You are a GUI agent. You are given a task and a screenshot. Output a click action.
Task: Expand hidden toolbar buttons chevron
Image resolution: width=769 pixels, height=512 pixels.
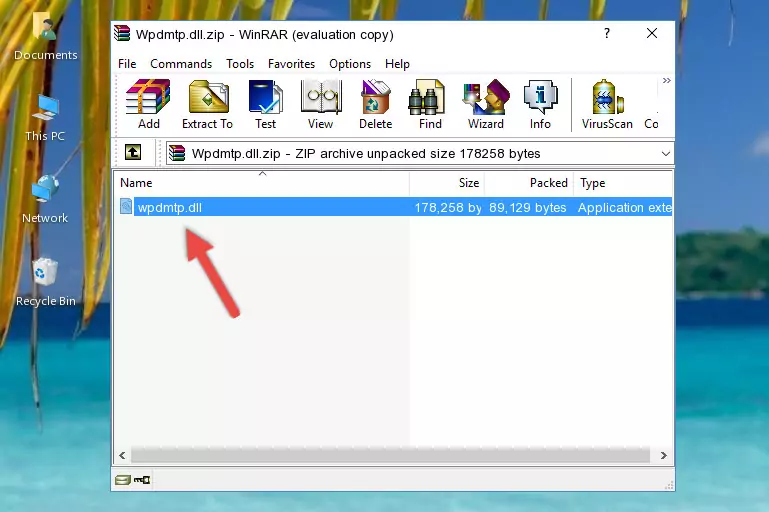point(666,80)
